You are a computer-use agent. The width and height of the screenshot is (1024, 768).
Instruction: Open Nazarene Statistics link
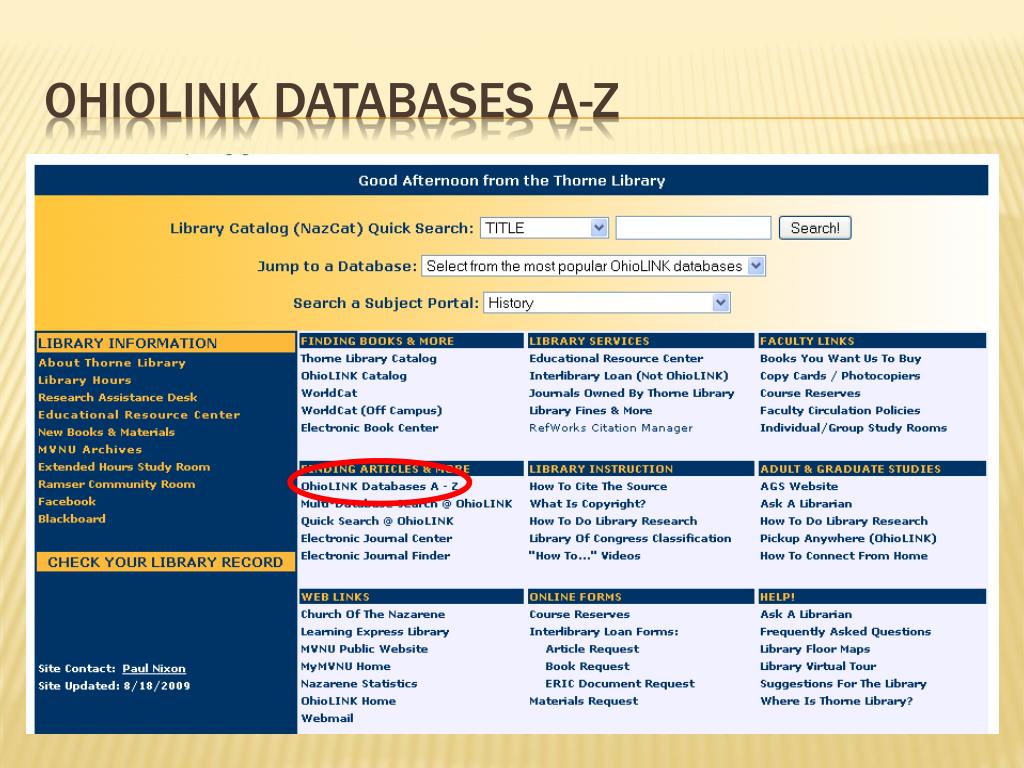(359, 683)
